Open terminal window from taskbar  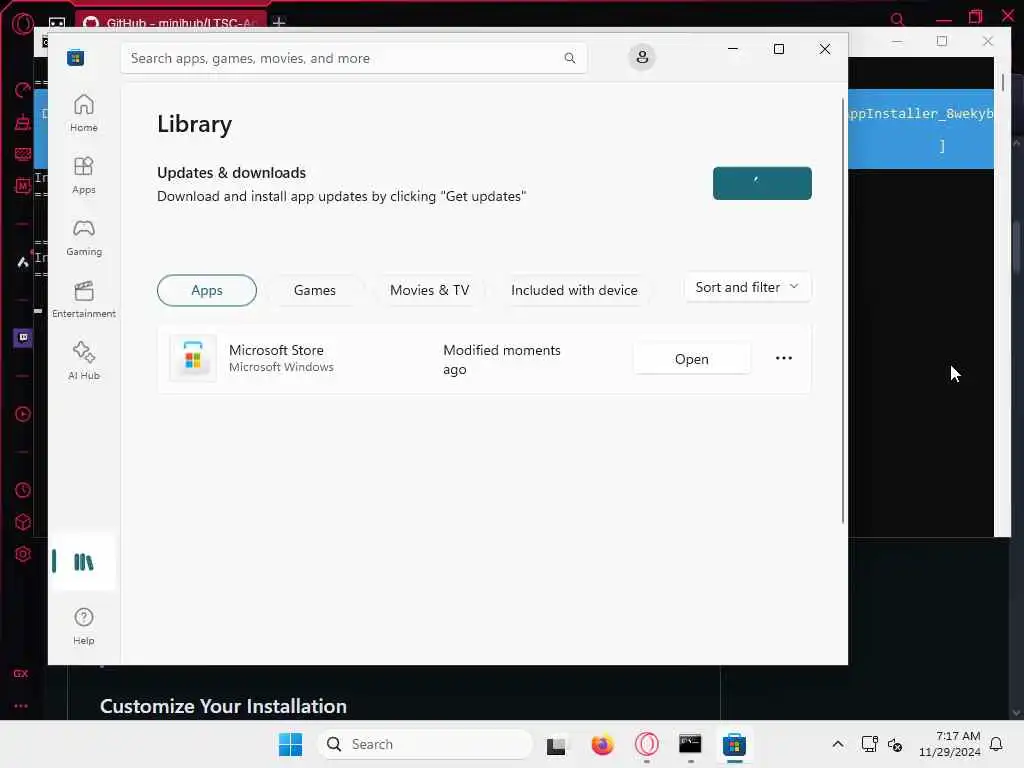click(690, 744)
